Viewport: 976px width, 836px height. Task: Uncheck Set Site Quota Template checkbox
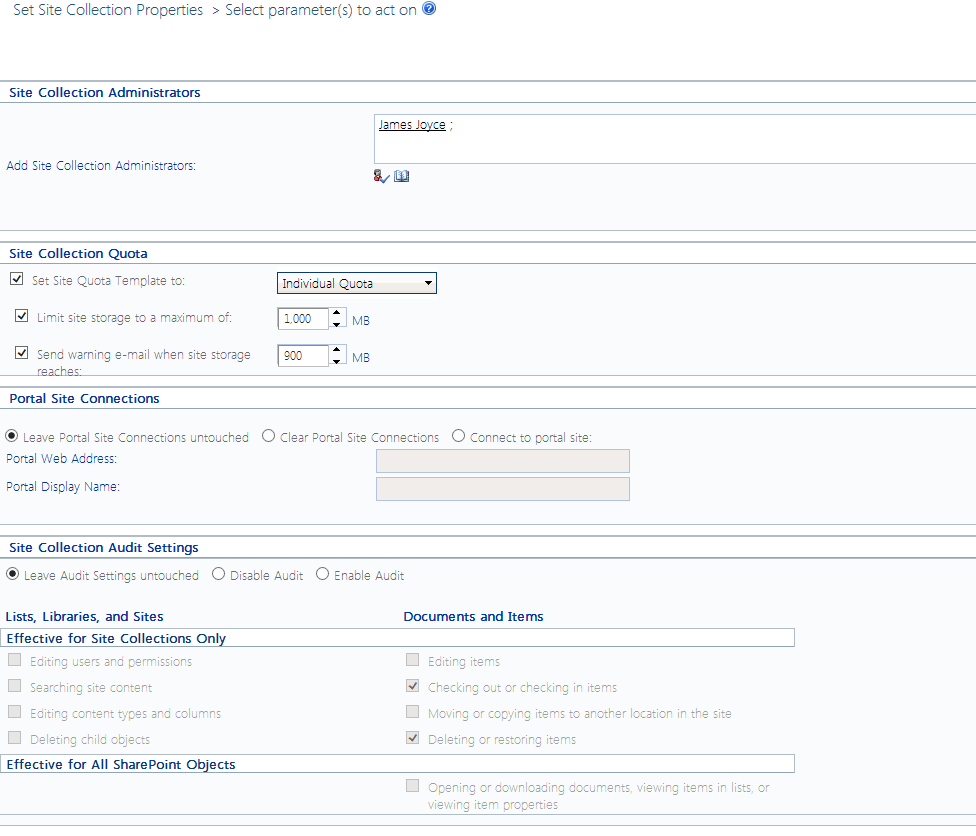point(16,280)
